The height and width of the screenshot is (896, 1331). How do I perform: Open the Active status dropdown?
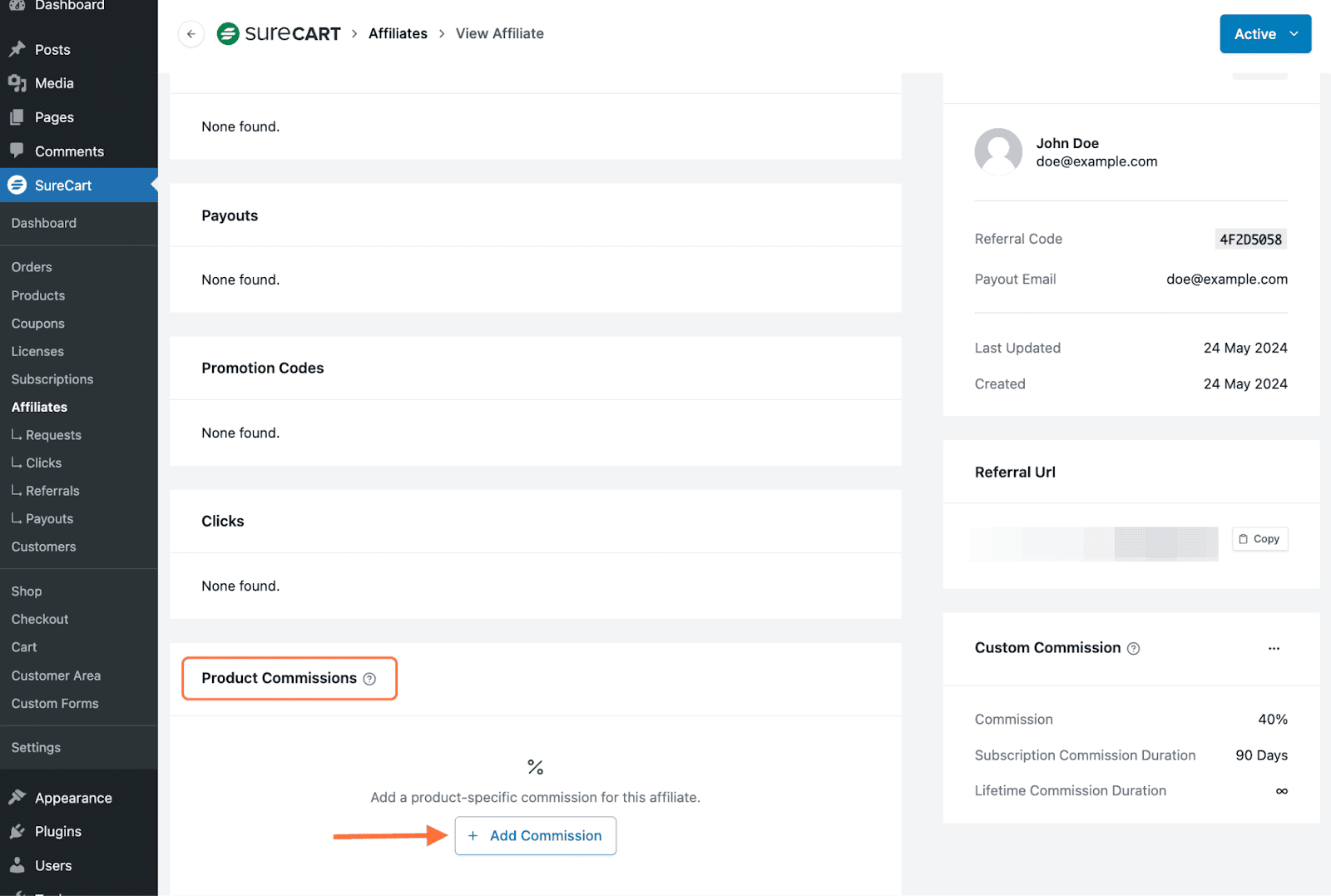tap(1265, 34)
